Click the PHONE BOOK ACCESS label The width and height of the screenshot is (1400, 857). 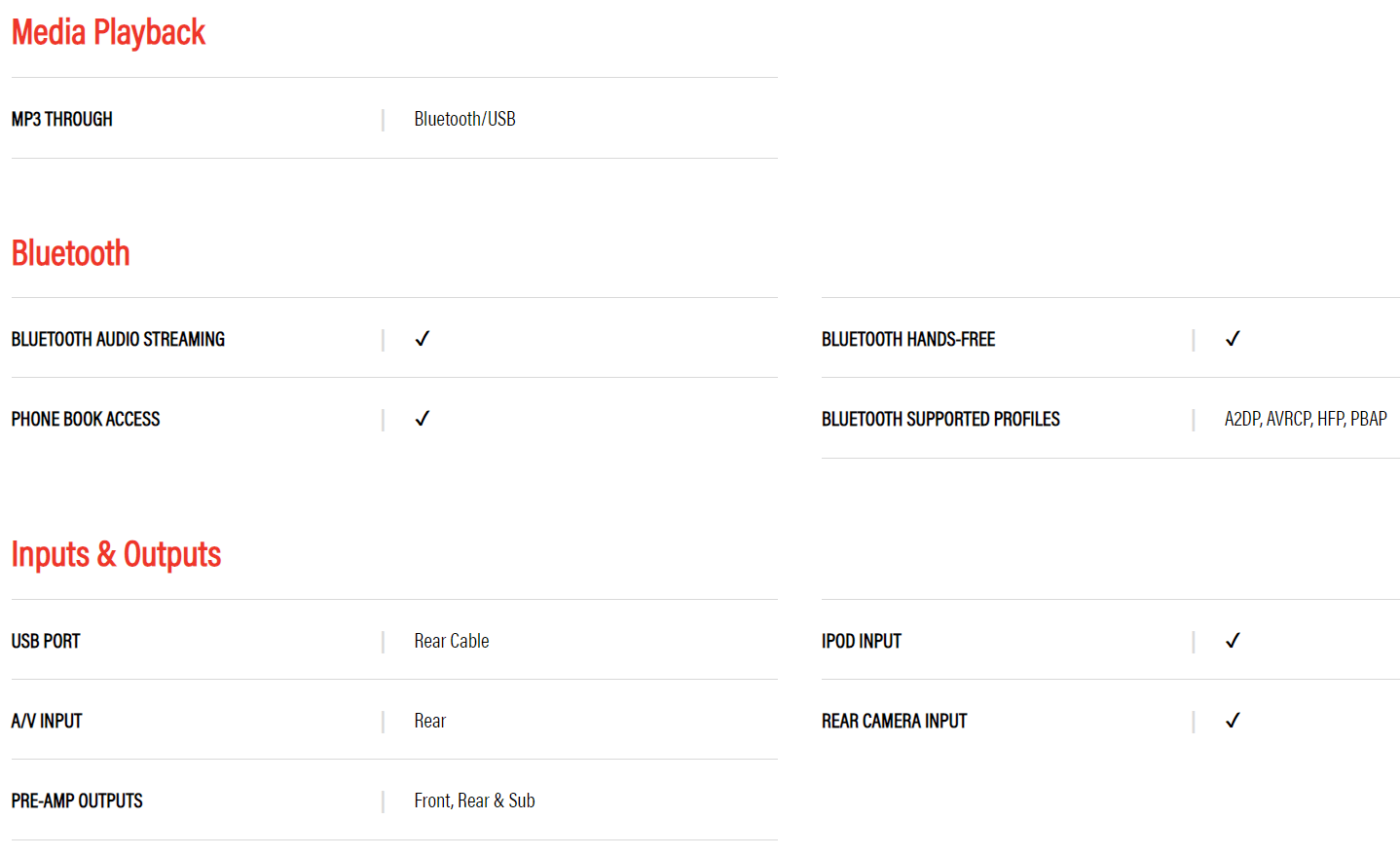click(x=86, y=419)
